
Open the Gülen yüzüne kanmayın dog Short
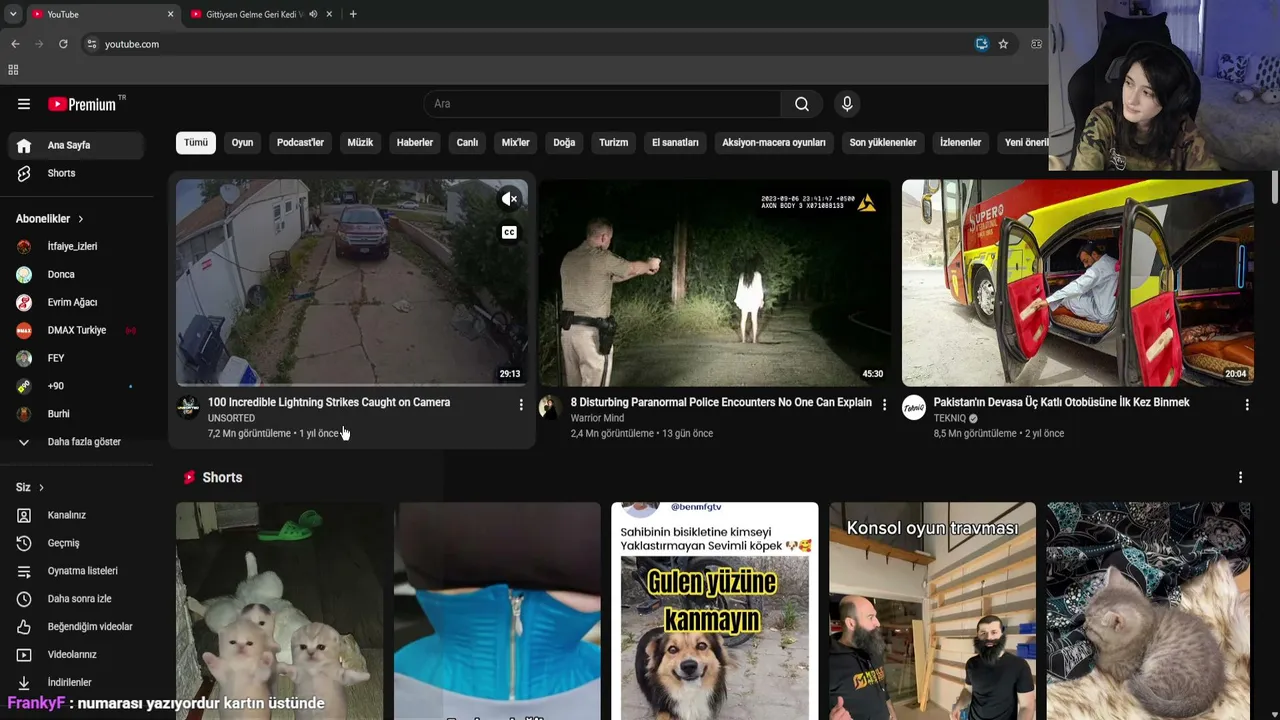coord(715,611)
